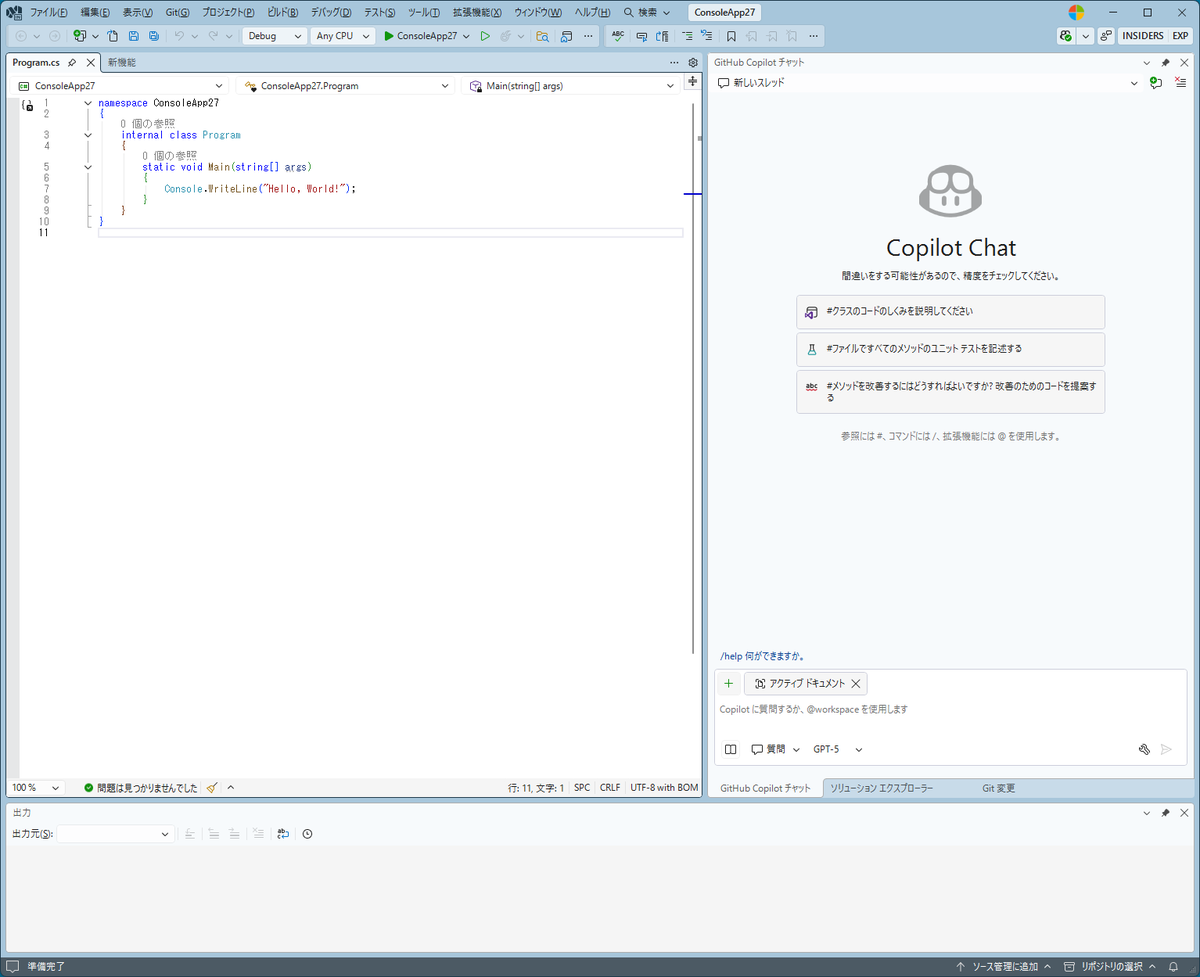Run the project with the green Start button
Image resolution: width=1200 pixels, height=977 pixels.
(484, 35)
